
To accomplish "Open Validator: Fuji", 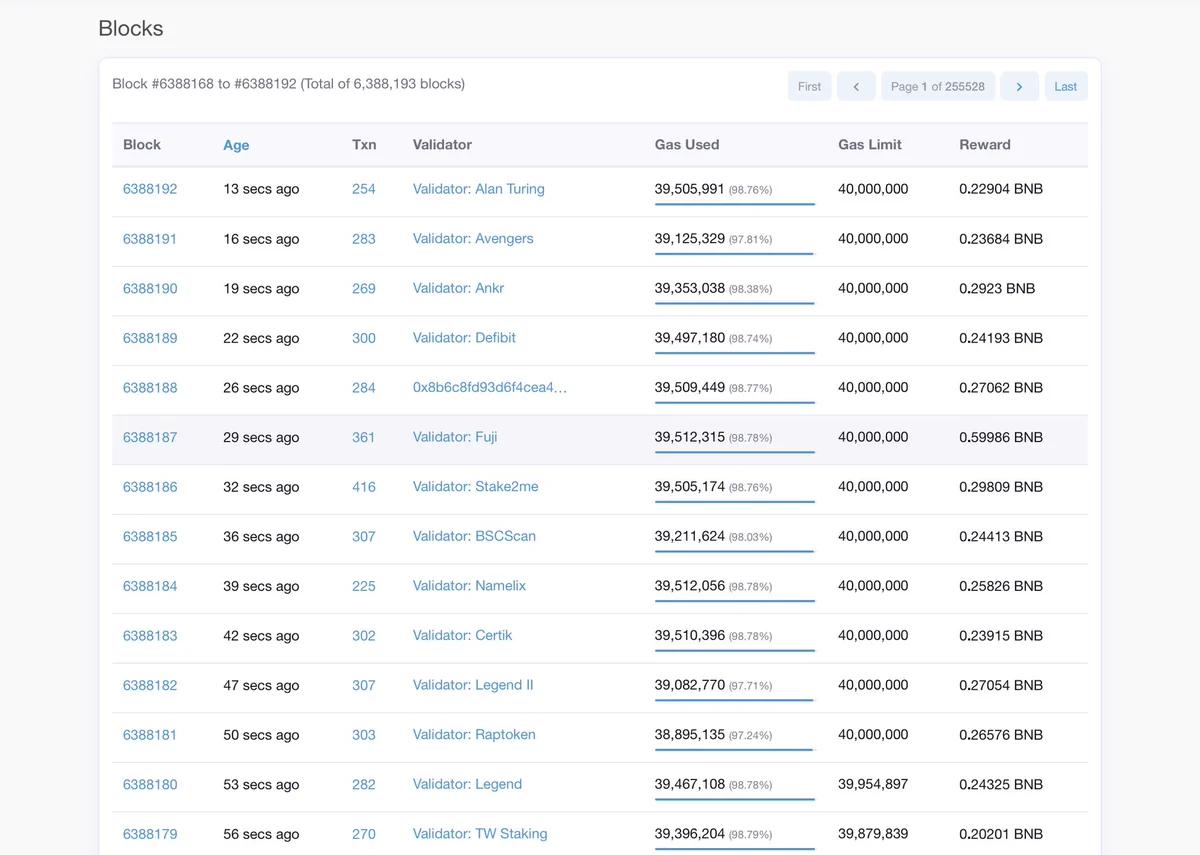I will coord(455,437).
